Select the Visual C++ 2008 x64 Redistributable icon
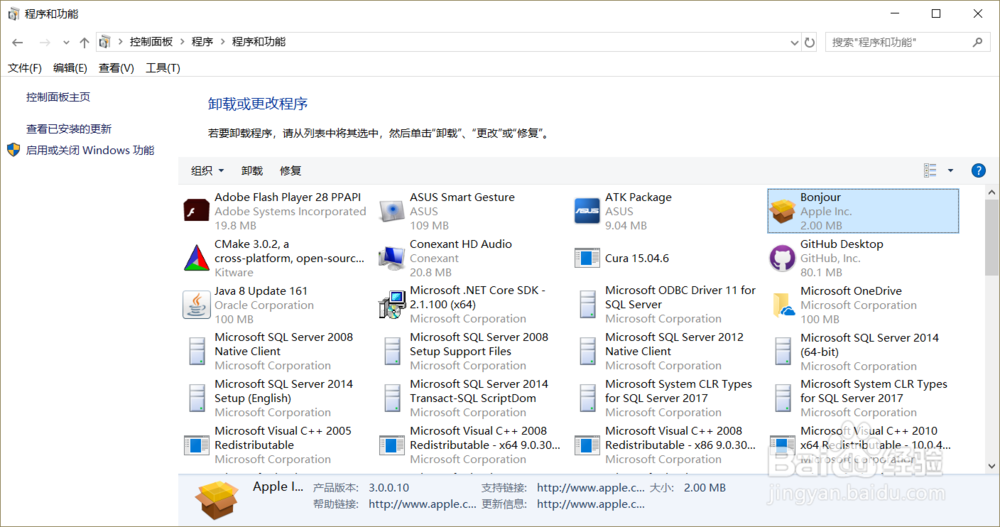Viewport: 1000px width, 527px height. pos(392,445)
